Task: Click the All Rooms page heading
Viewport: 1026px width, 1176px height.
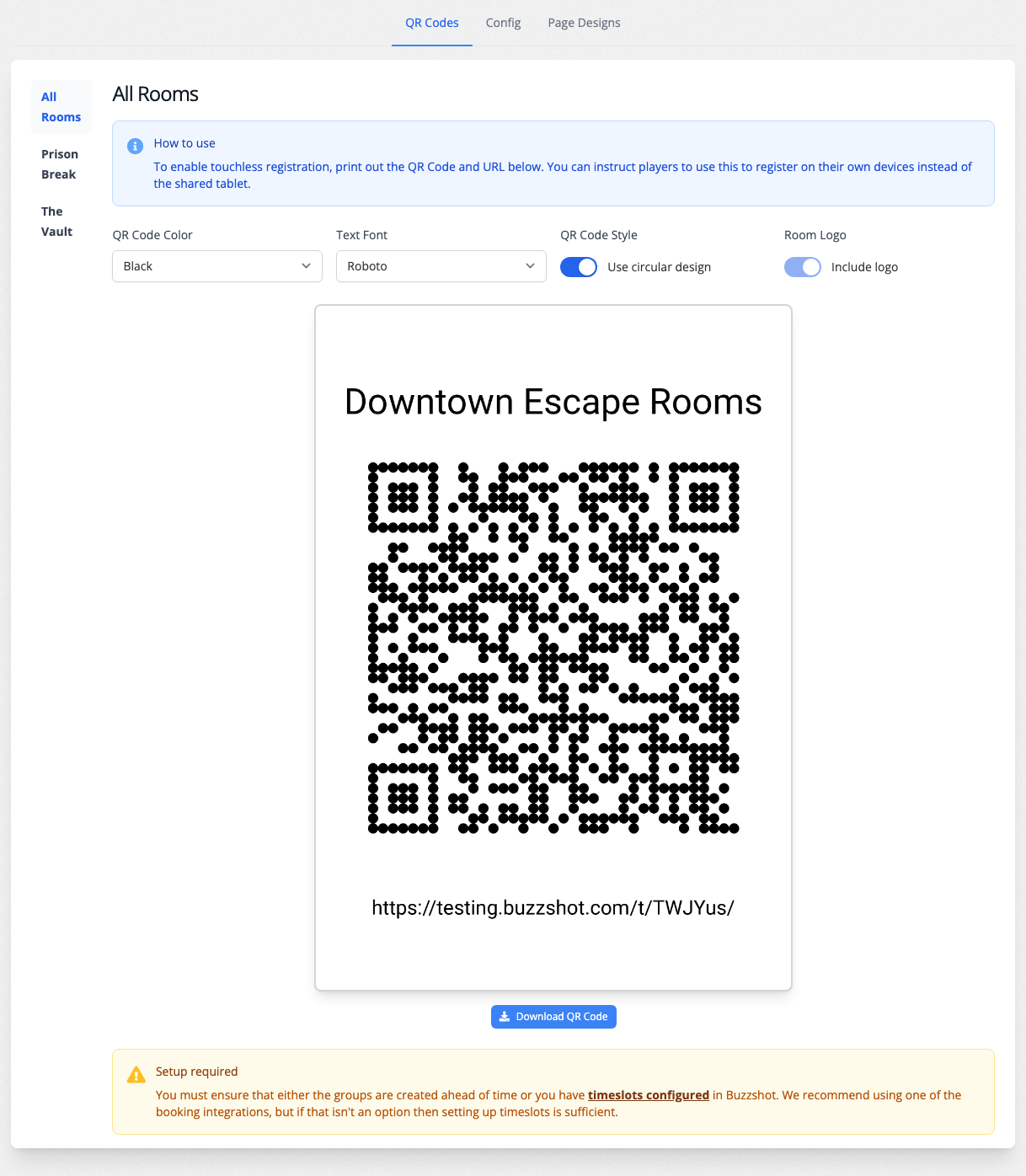Action: pyautogui.click(x=156, y=94)
